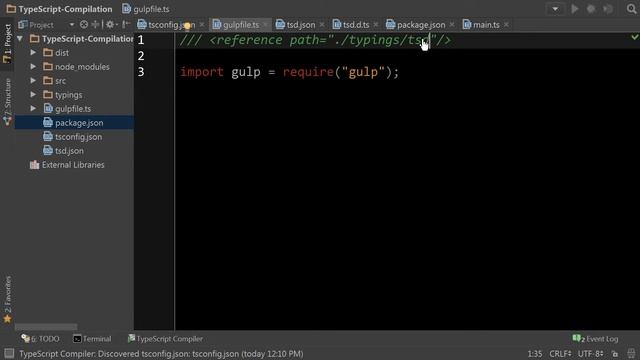The width and height of the screenshot is (640, 360).
Task: Toggle the Structure side tool window
Action: click(7, 102)
